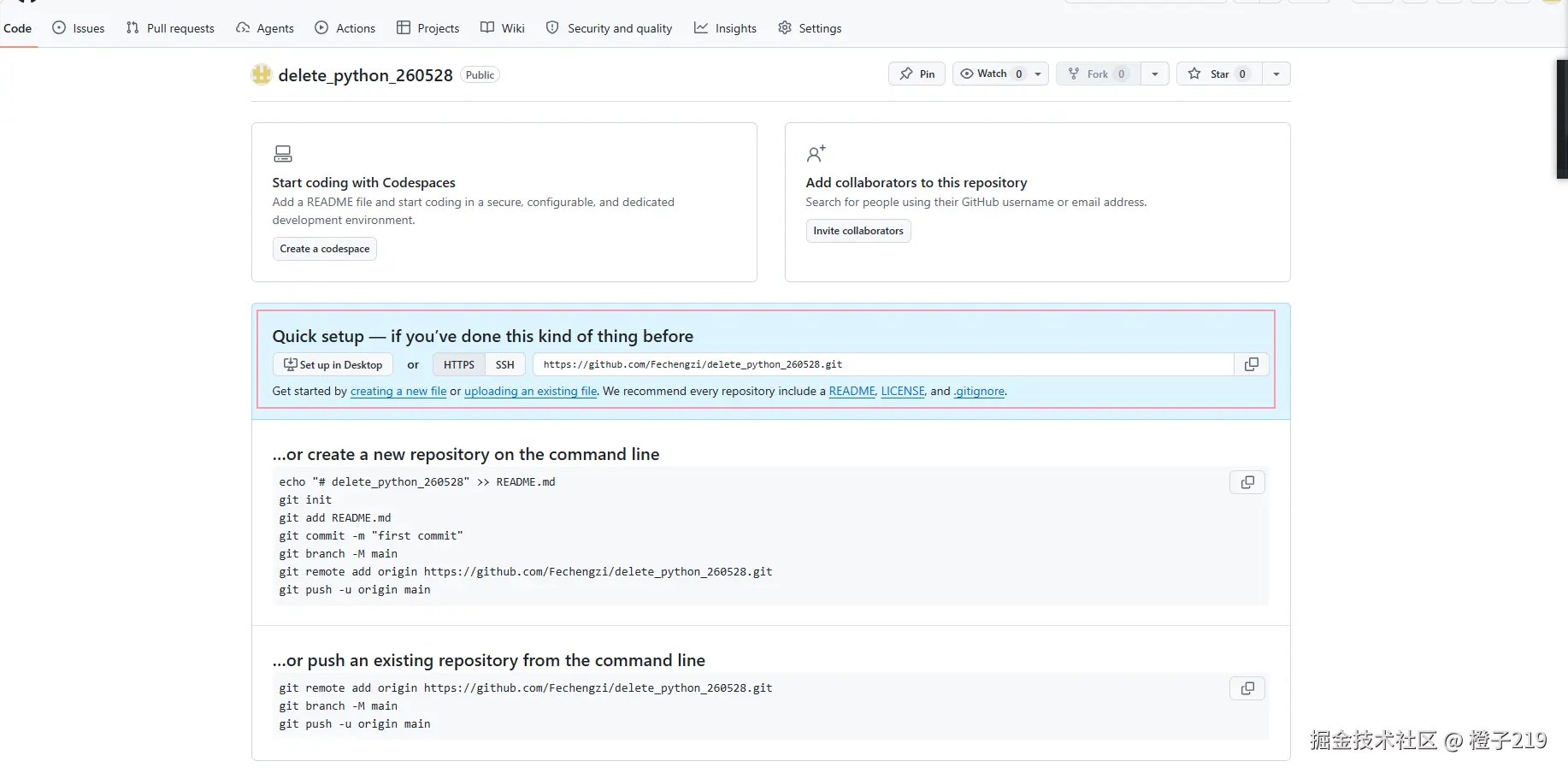
Task: Open the .gitignore link
Action: point(980,391)
